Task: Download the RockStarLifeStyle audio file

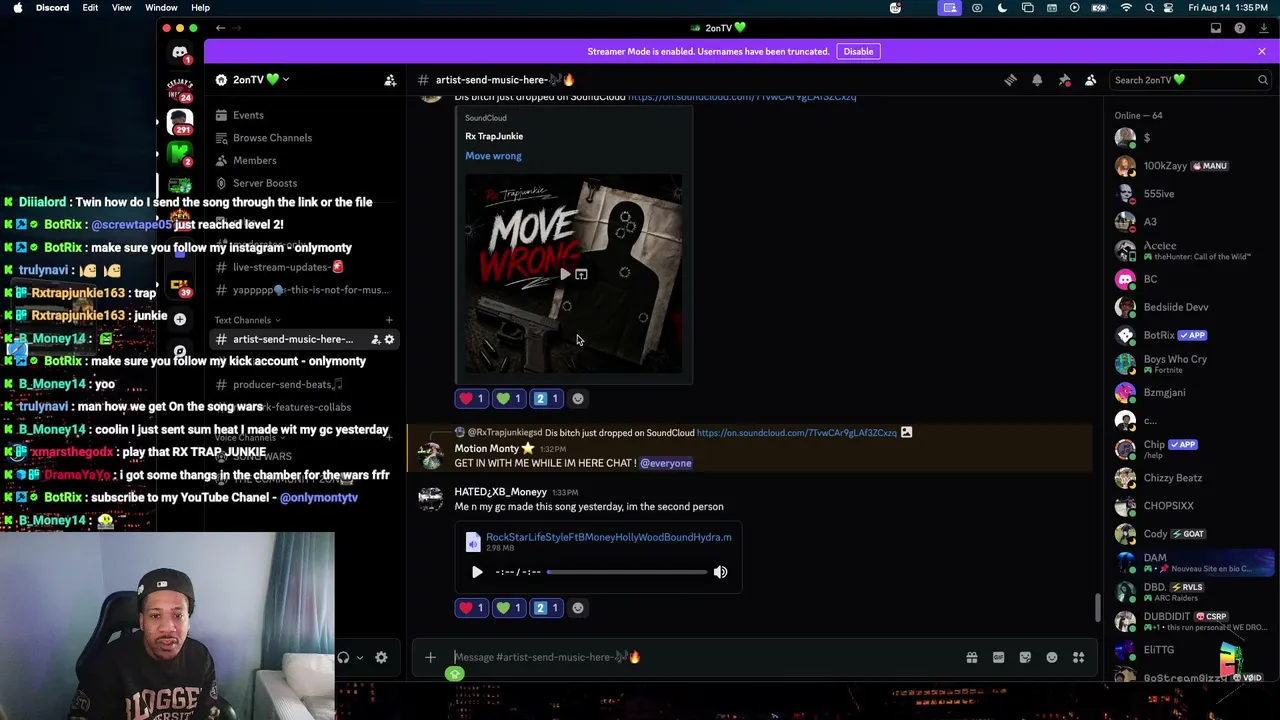Action: (608, 537)
